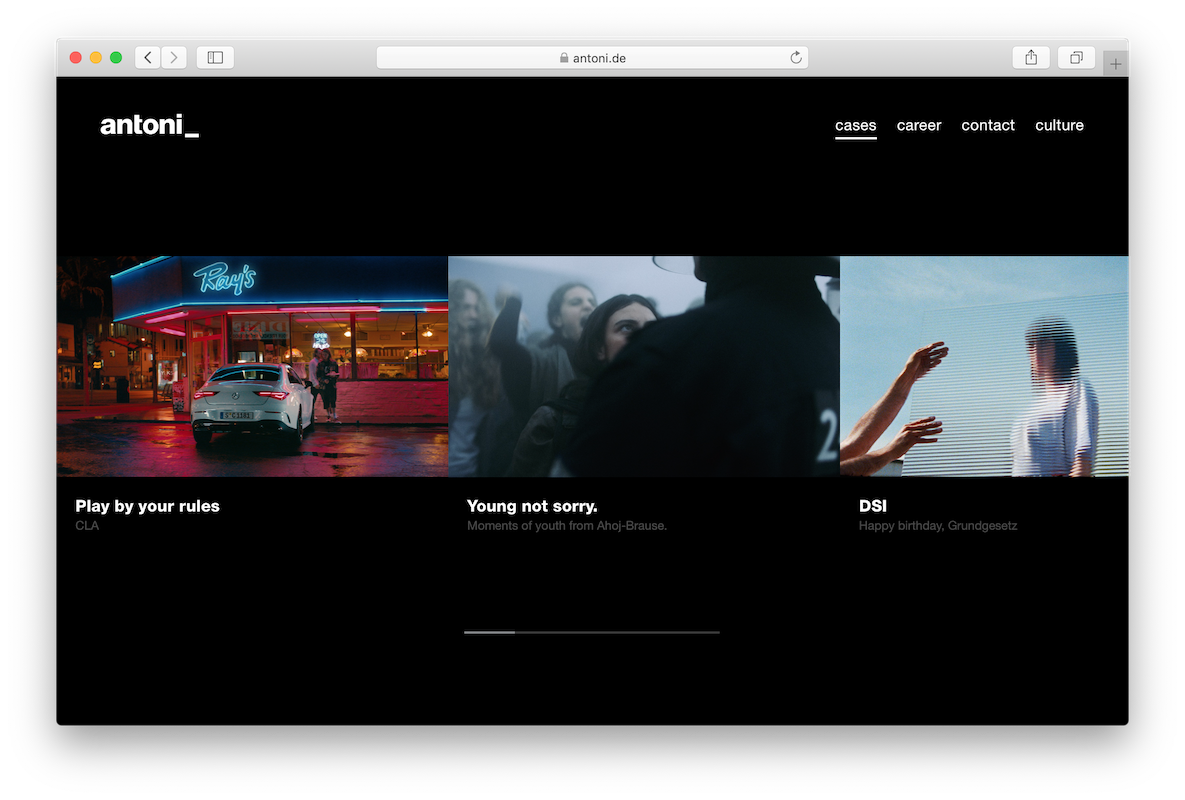
Task: Open the culture navigation item
Action: coord(1060,125)
